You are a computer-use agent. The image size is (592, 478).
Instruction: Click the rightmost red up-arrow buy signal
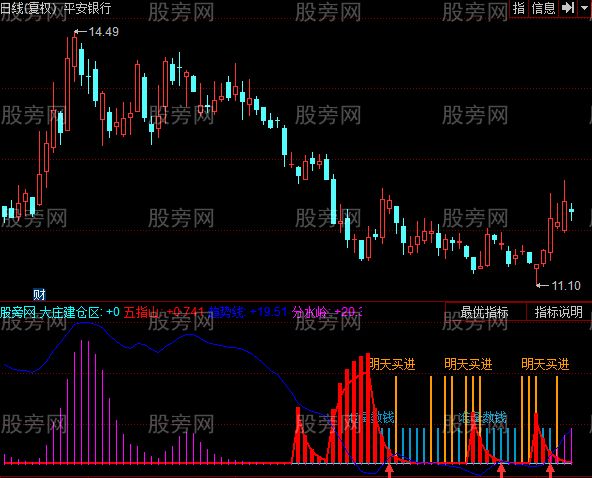point(550,471)
